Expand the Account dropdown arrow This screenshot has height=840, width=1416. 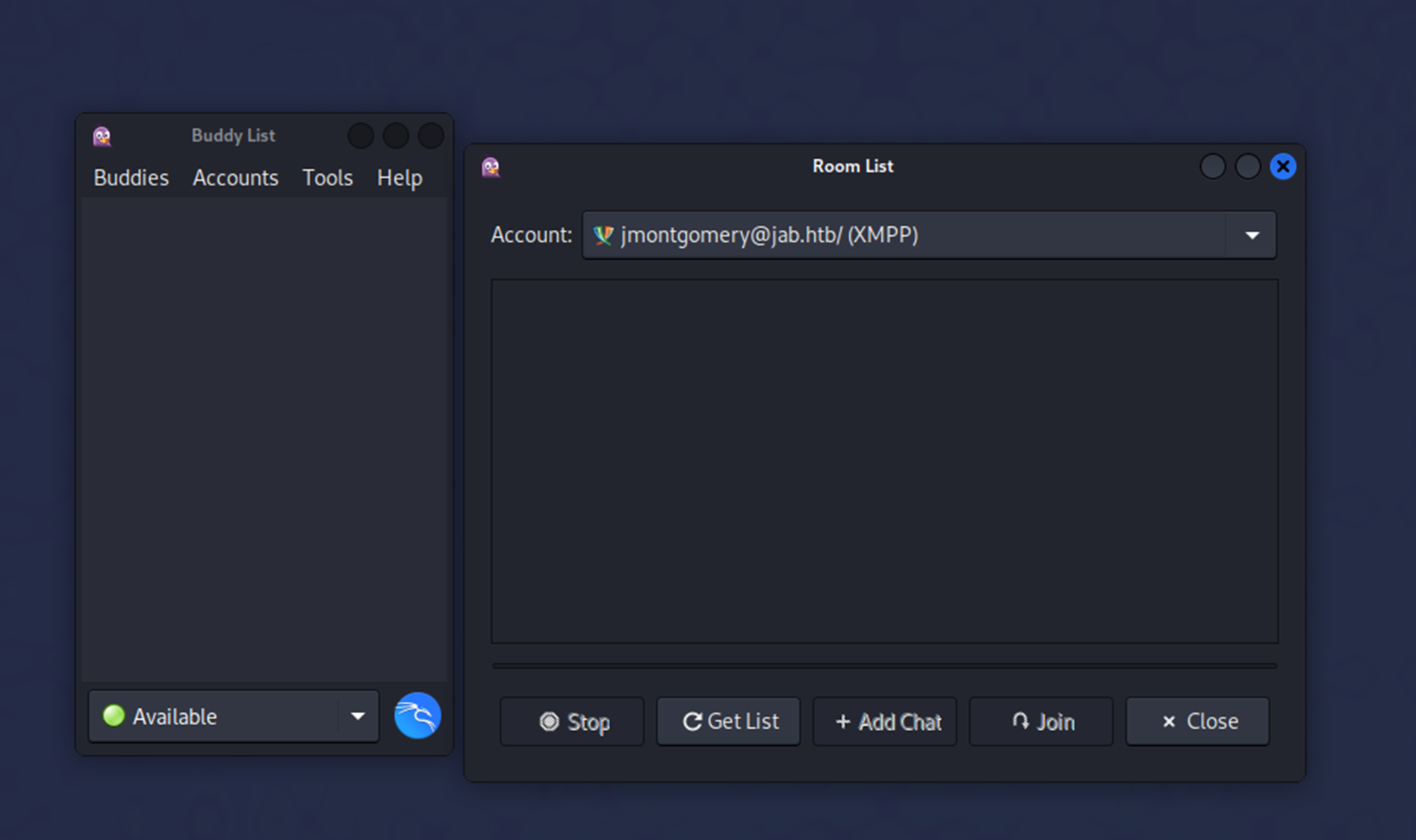pyautogui.click(x=1252, y=235)
